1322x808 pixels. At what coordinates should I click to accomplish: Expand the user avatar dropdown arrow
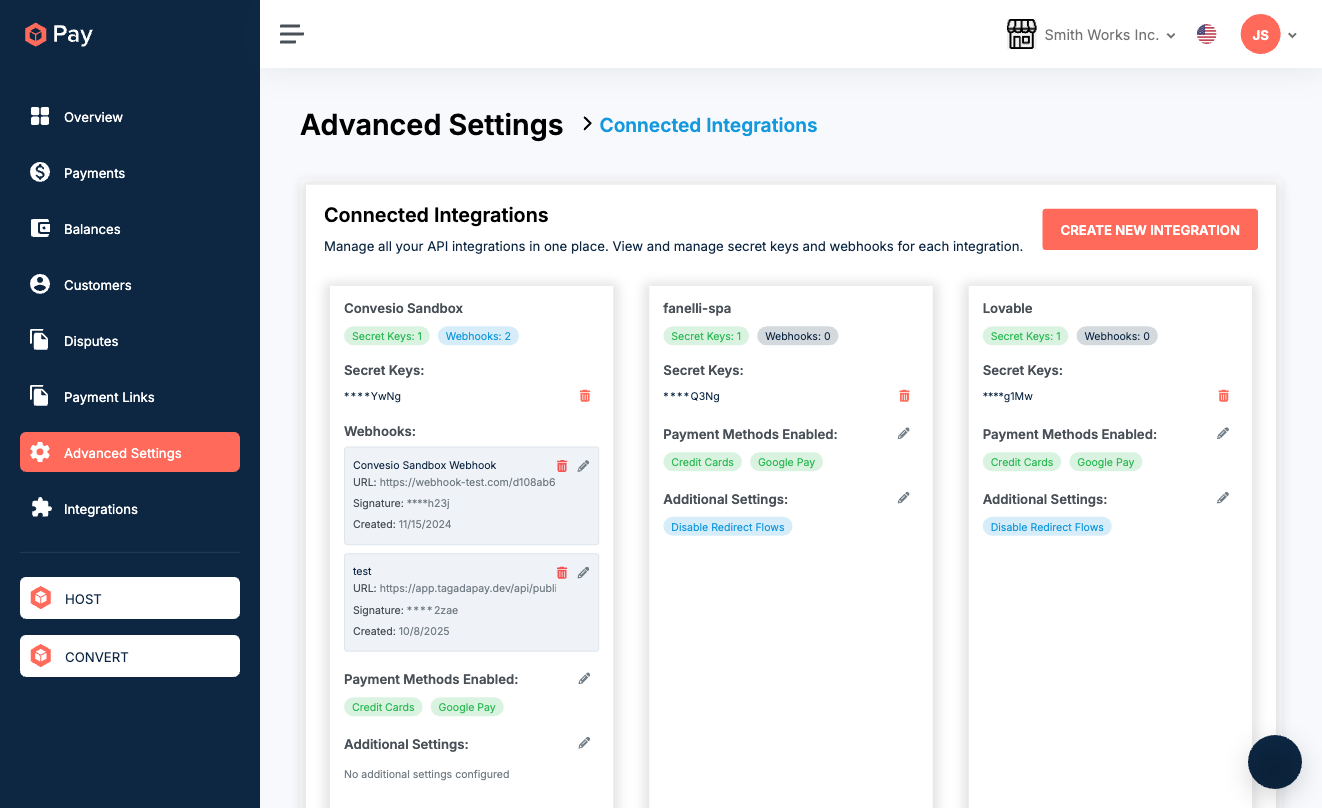[x=1292, y=36]
